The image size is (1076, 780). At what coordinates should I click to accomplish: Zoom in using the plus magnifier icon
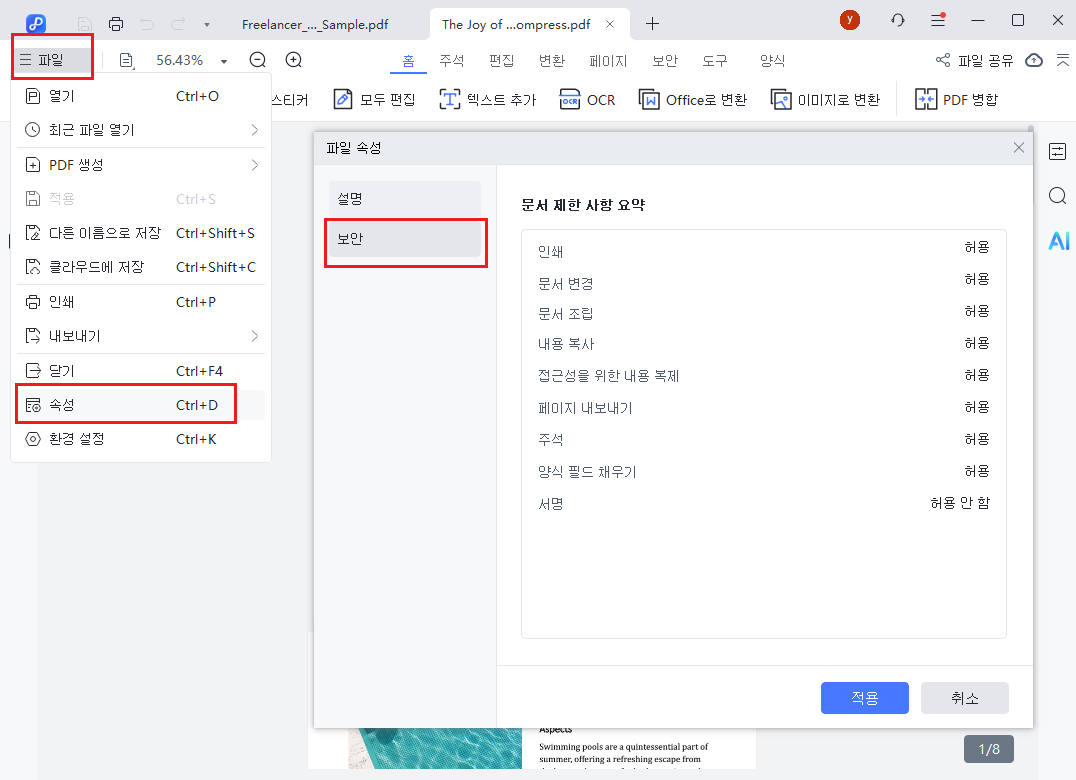[292, 60]
